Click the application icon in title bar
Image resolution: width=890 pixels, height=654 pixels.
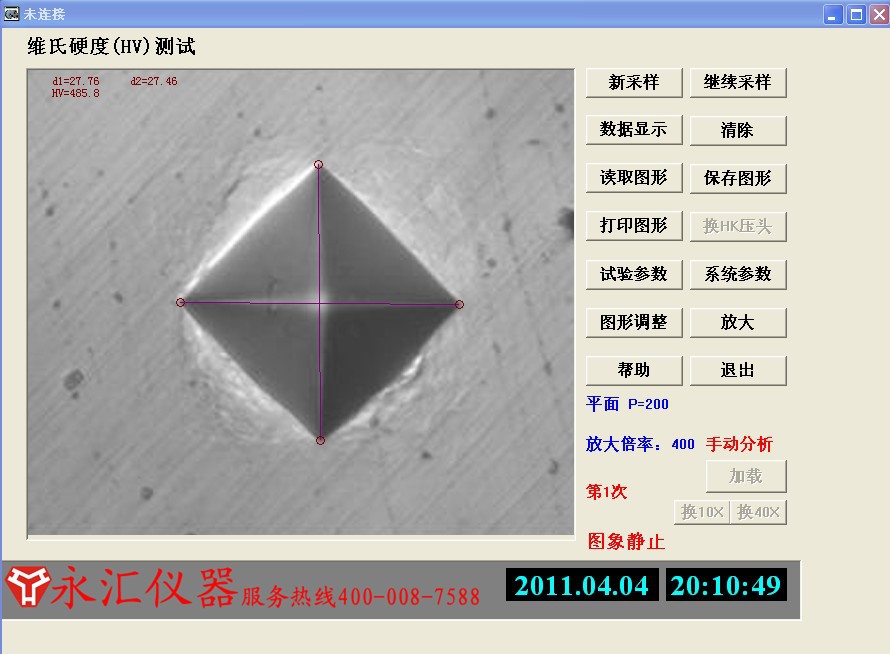click(11, 14)
